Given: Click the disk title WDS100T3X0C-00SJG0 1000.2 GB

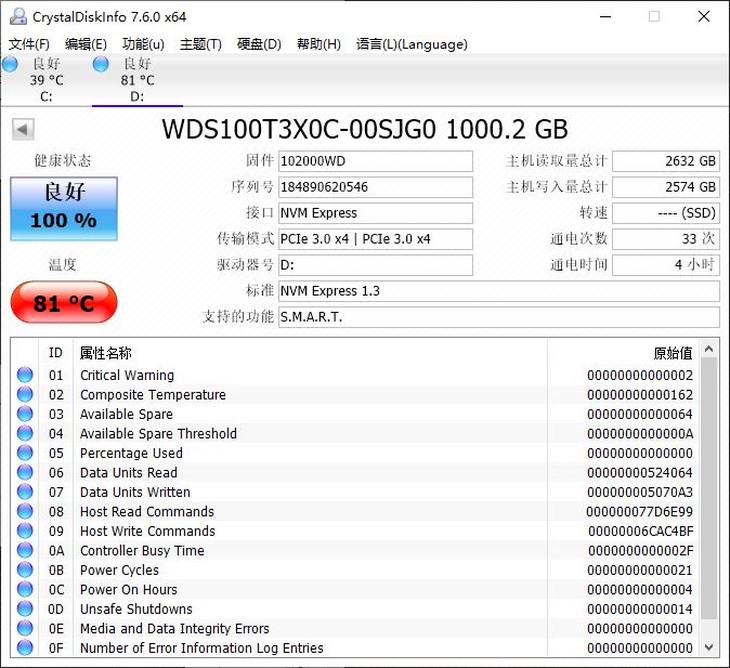Looking at the screenshot, I should click(365, 129).
